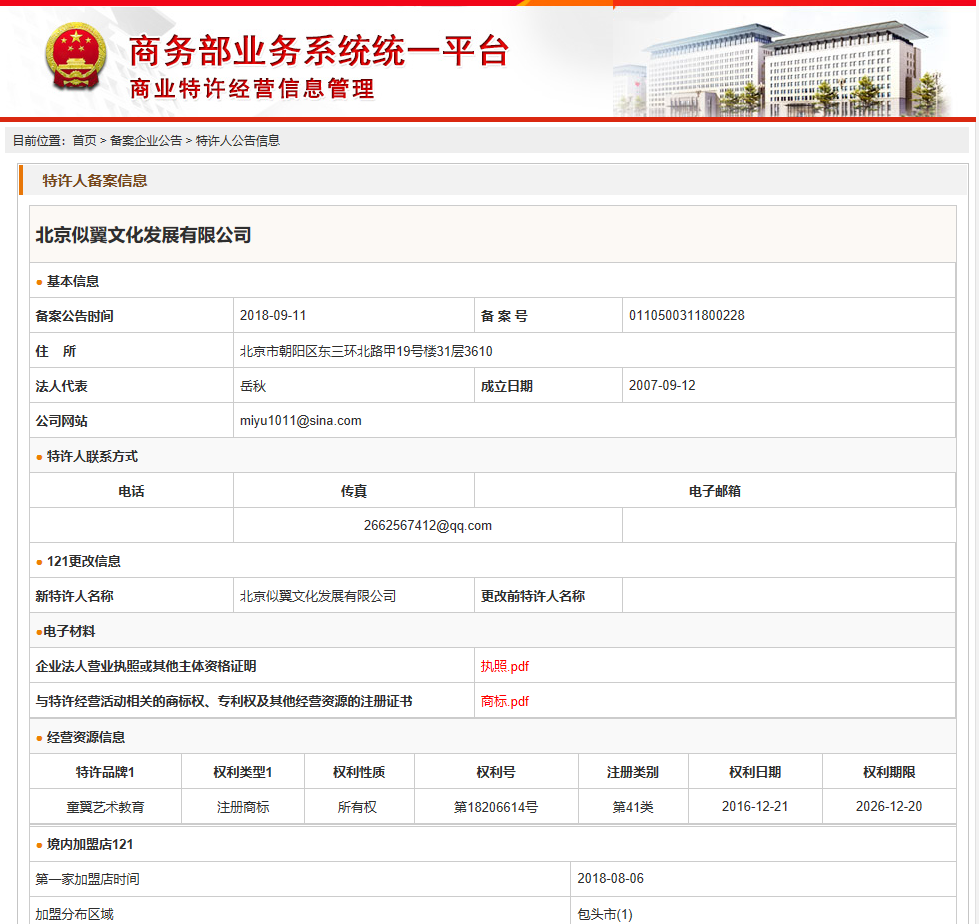The height and width of the screenshot is (924, 979).
Task: Click the 权利期限 column header
Action: (x=888, y=772)
